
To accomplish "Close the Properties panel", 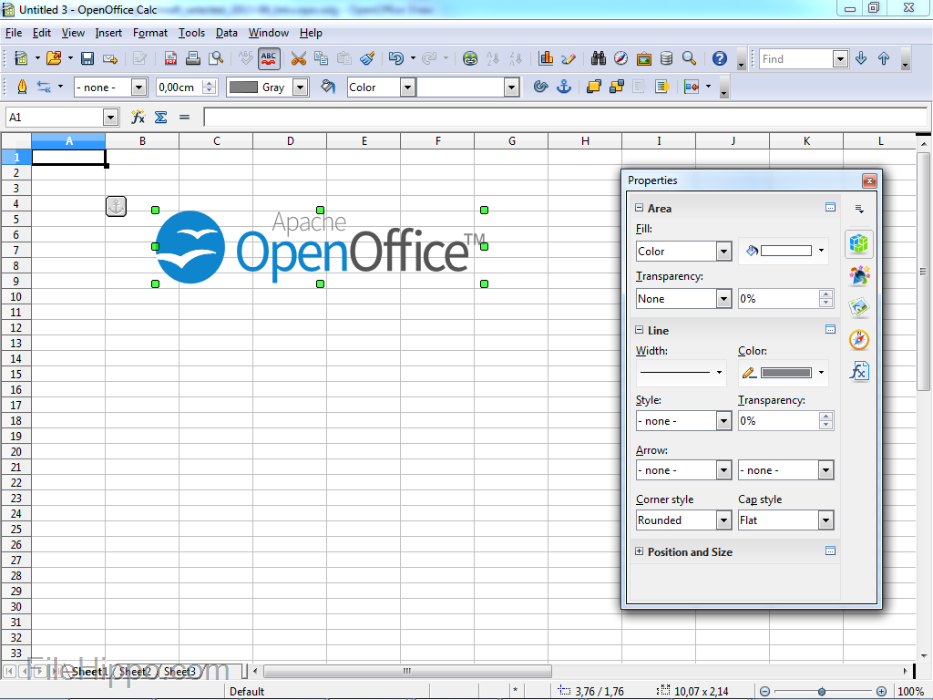I will click(869, 180).
